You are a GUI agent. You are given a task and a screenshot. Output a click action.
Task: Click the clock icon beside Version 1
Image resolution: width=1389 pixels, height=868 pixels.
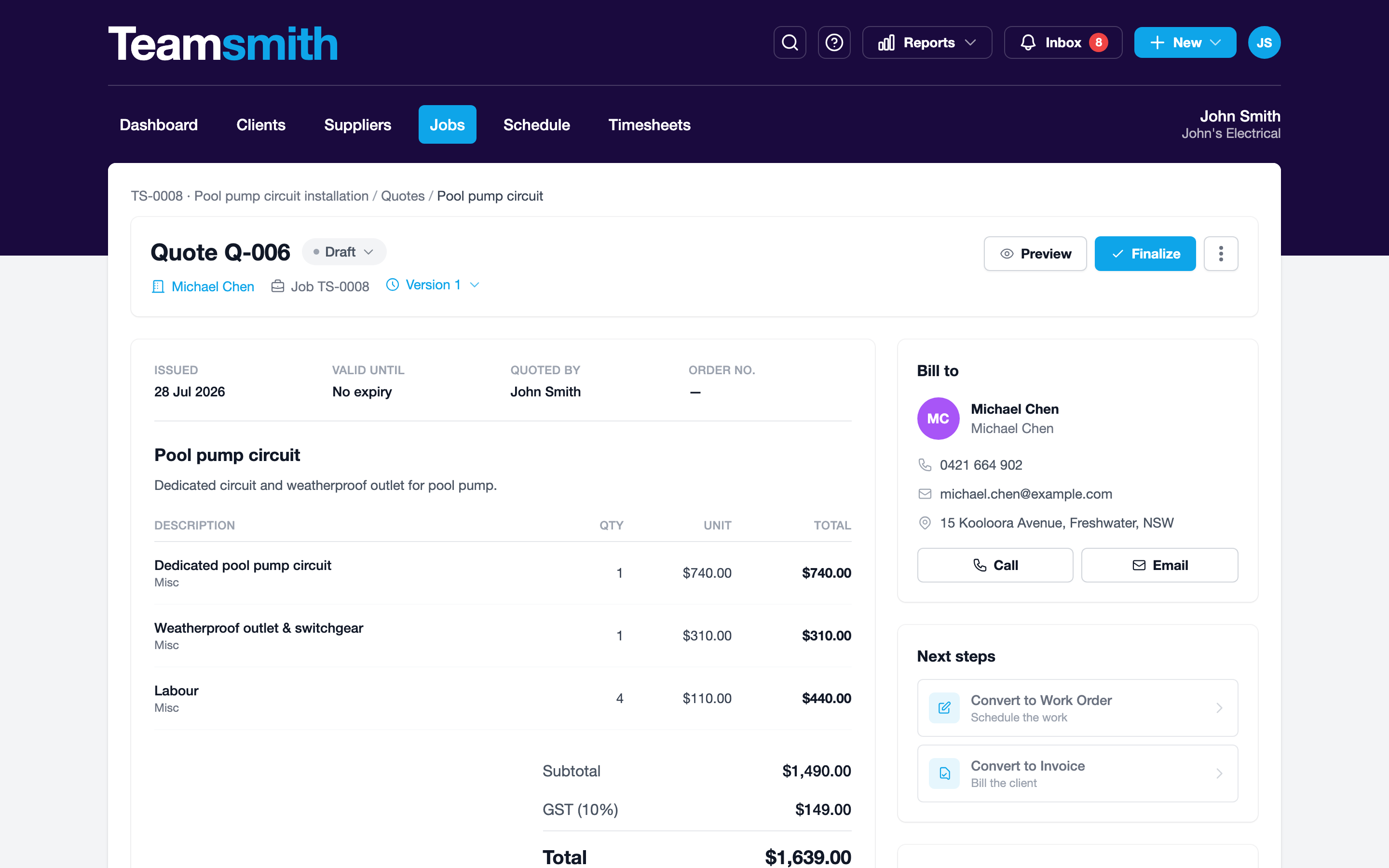coord(393,285)
